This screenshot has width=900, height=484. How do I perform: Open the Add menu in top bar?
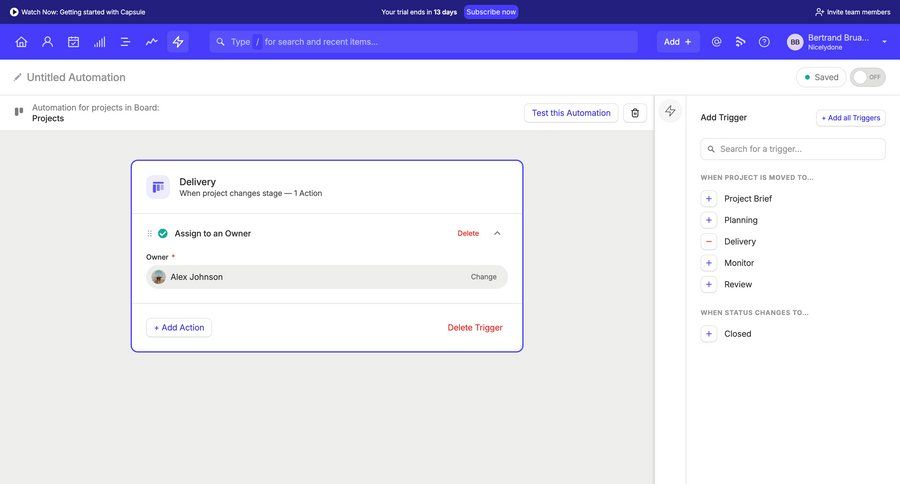(678, 42)
